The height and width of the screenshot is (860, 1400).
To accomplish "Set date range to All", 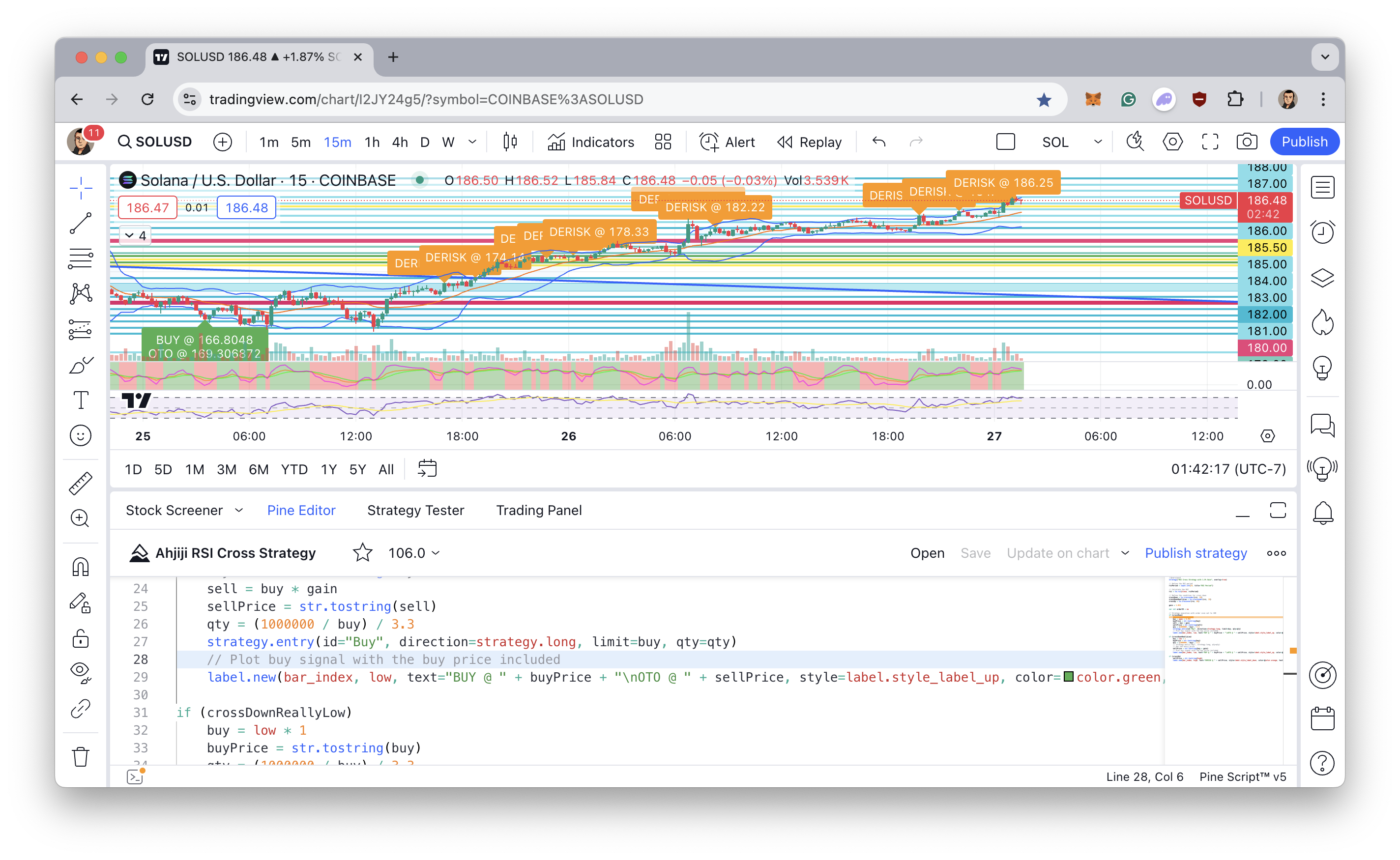I will click(x=386, y=469).
